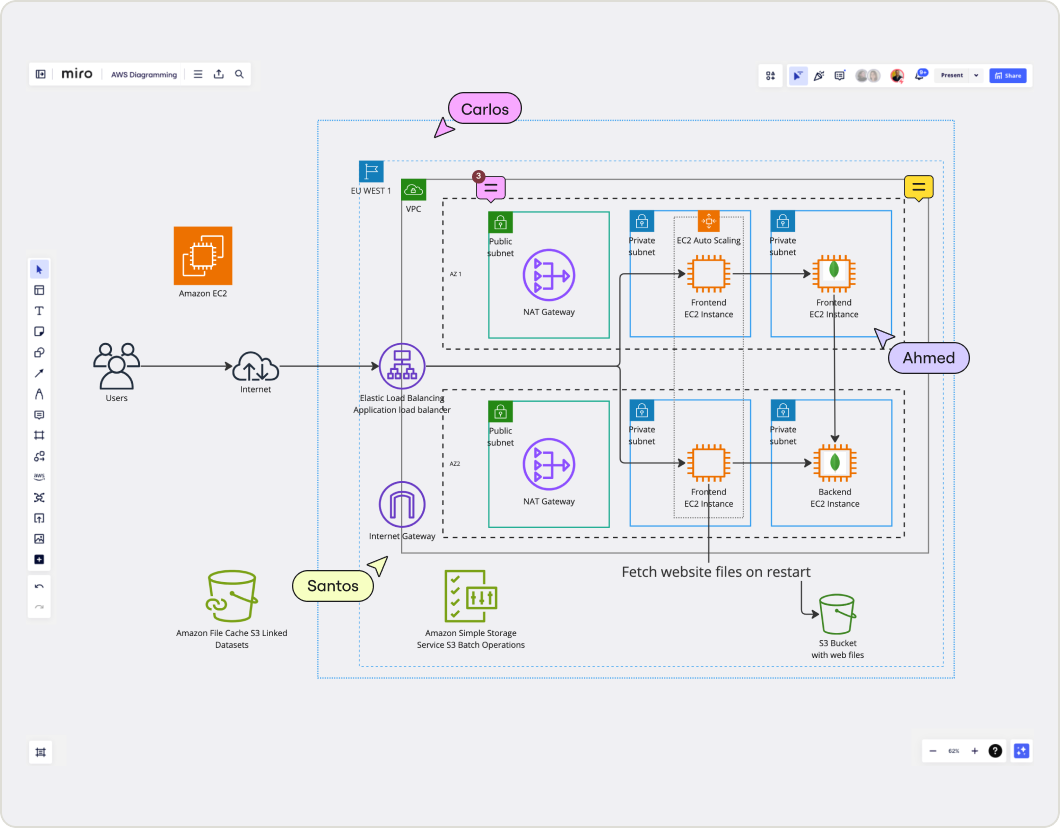Click Santos's cursor name label
The height and width of the screenshot is (828, 1060).
coord(333,585)
